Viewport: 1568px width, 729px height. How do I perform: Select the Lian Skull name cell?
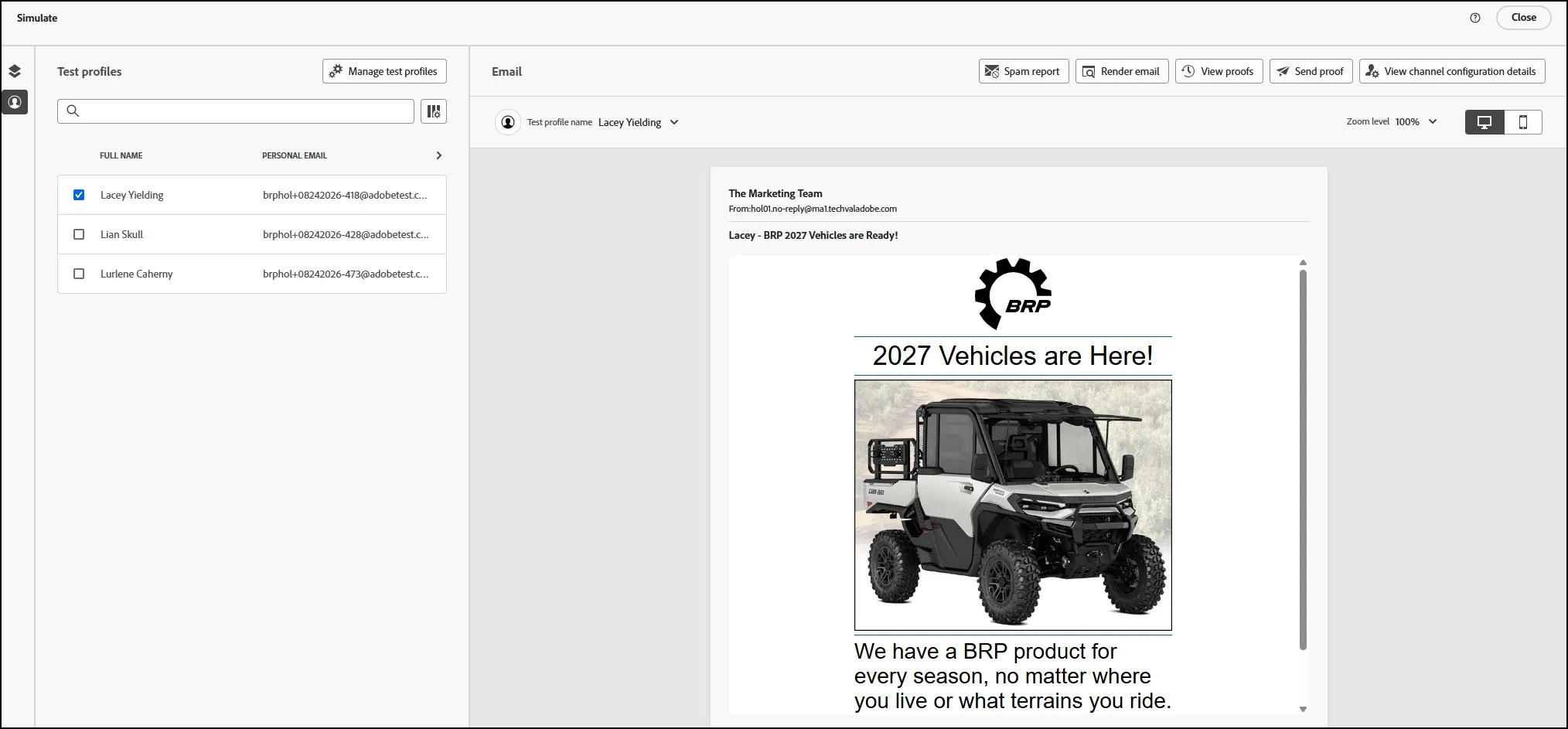coord(122,234)
